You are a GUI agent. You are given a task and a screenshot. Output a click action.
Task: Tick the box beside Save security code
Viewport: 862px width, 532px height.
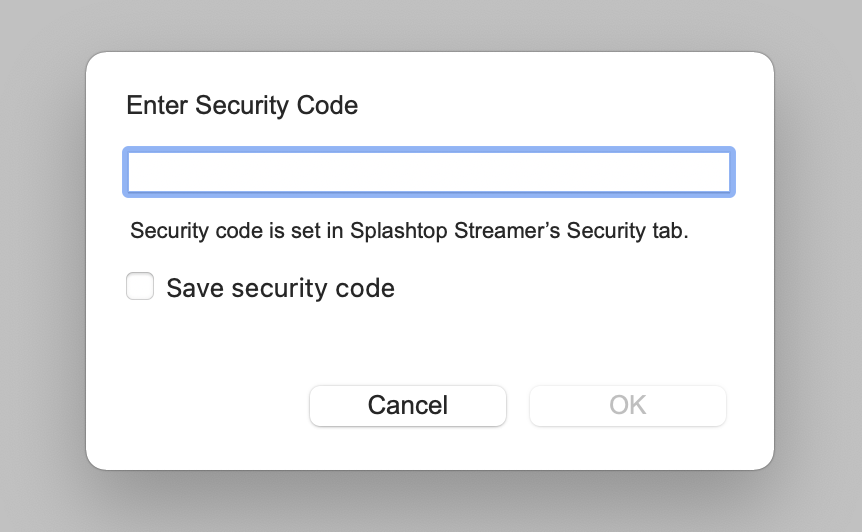point(140,288)
